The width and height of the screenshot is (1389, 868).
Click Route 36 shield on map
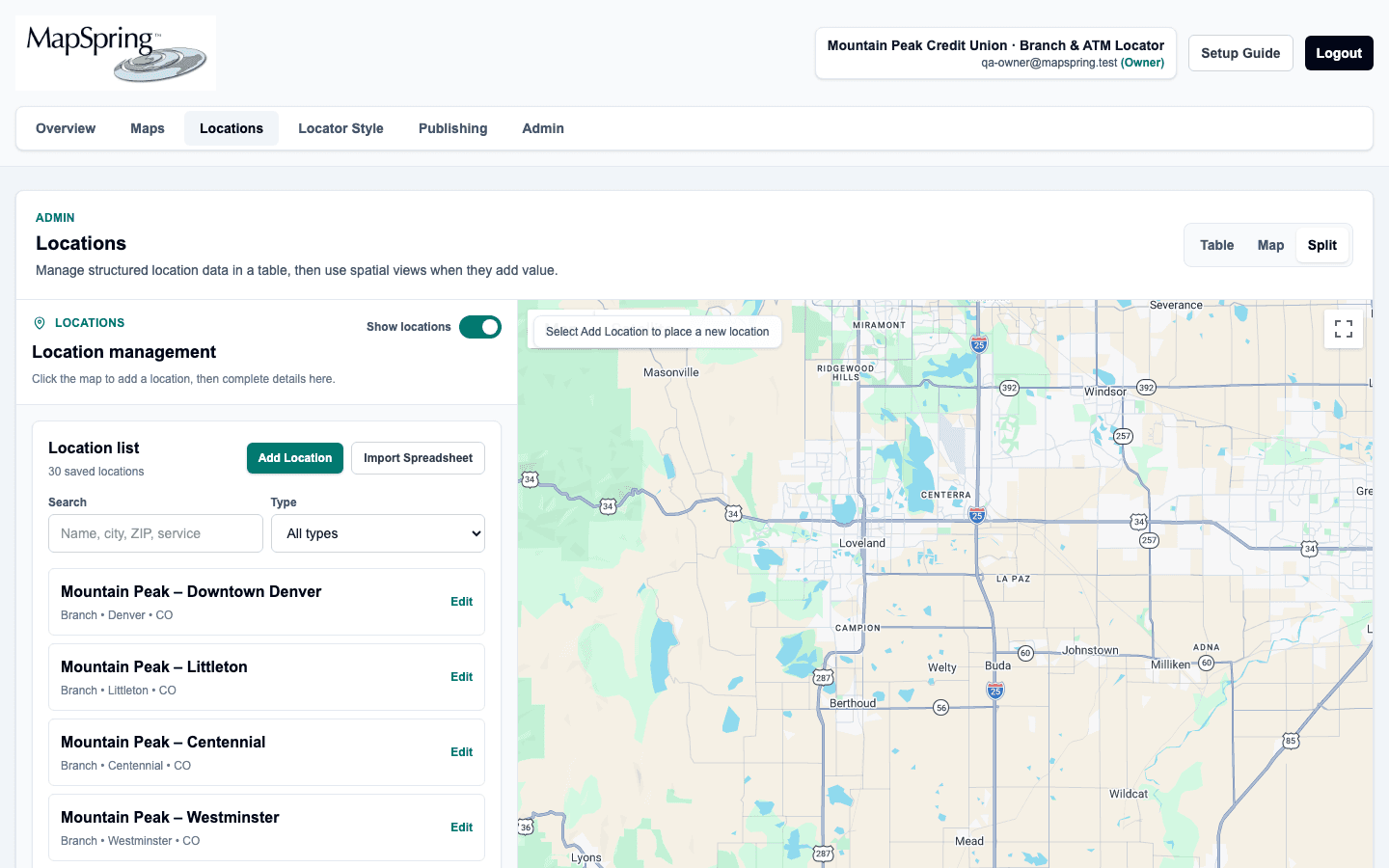526,827
